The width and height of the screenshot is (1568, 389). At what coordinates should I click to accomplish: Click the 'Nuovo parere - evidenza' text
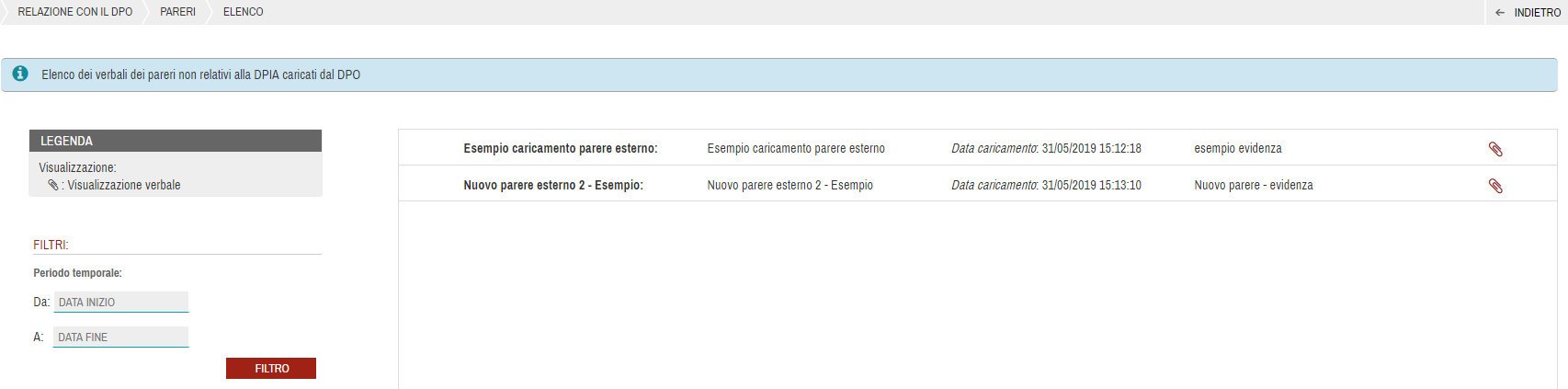click(x=1254, y=185)
